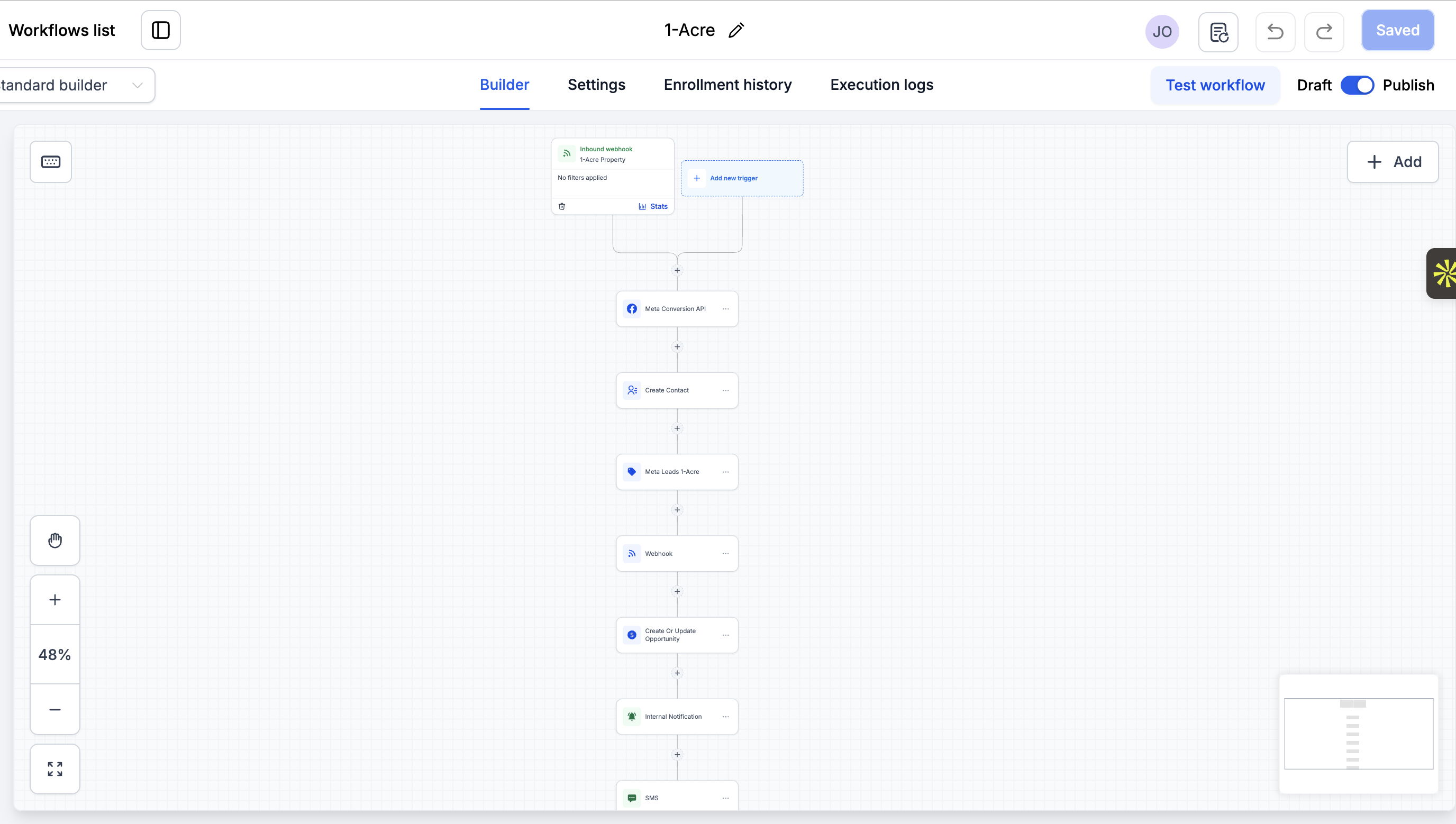
Task: Switch to the Builder tab
Action: (504, 85)
